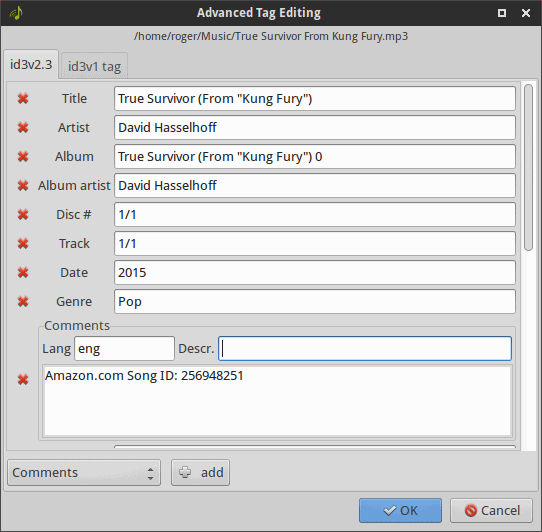Remove the Genre tag via red X
Screen dimensions: 542x532
pyautogui.click(x=23, y=302)
